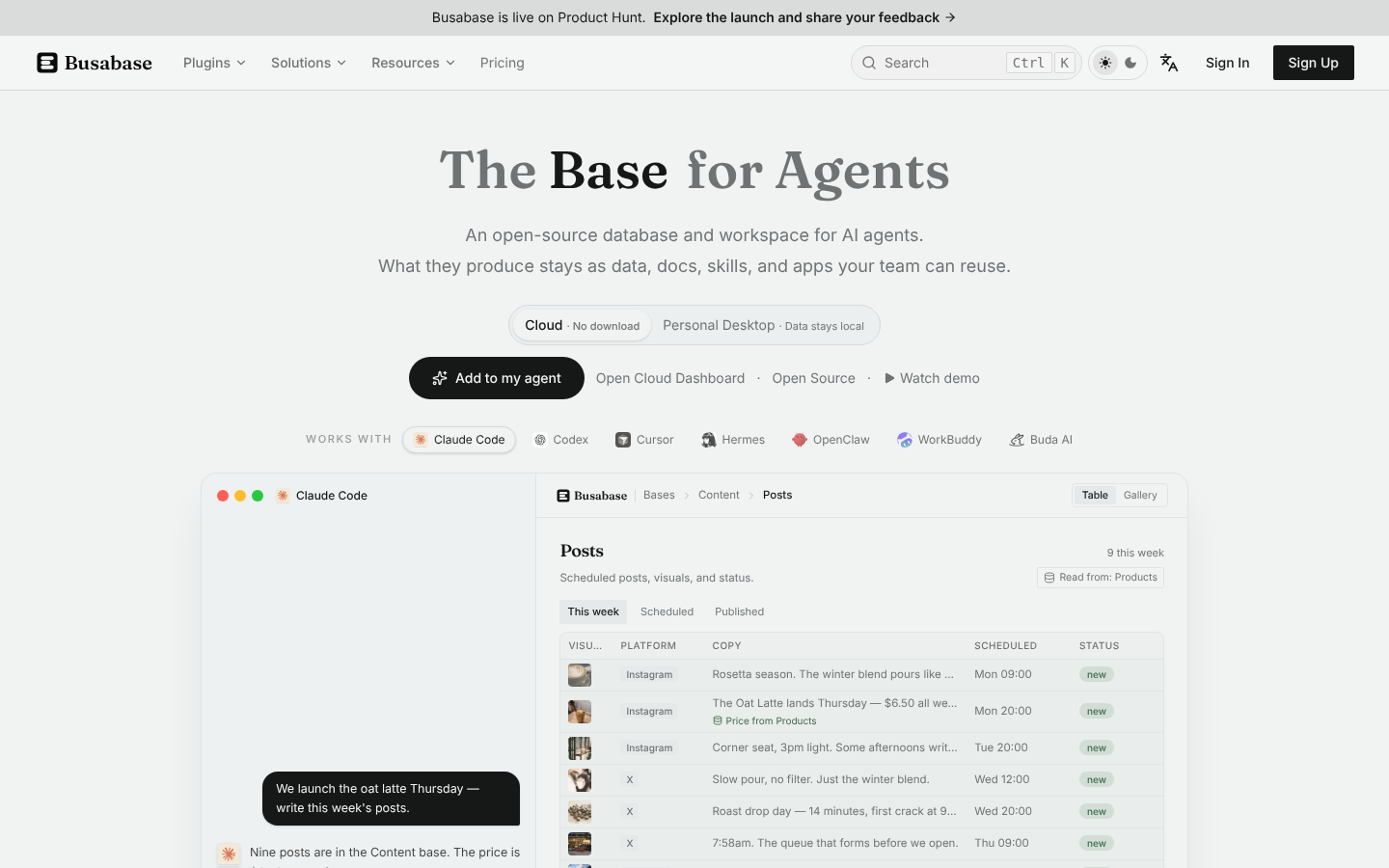Viewport: 1389px width, 868px height.
Task: Click Claude Code icon in demo window title
Action: (283, 496)
